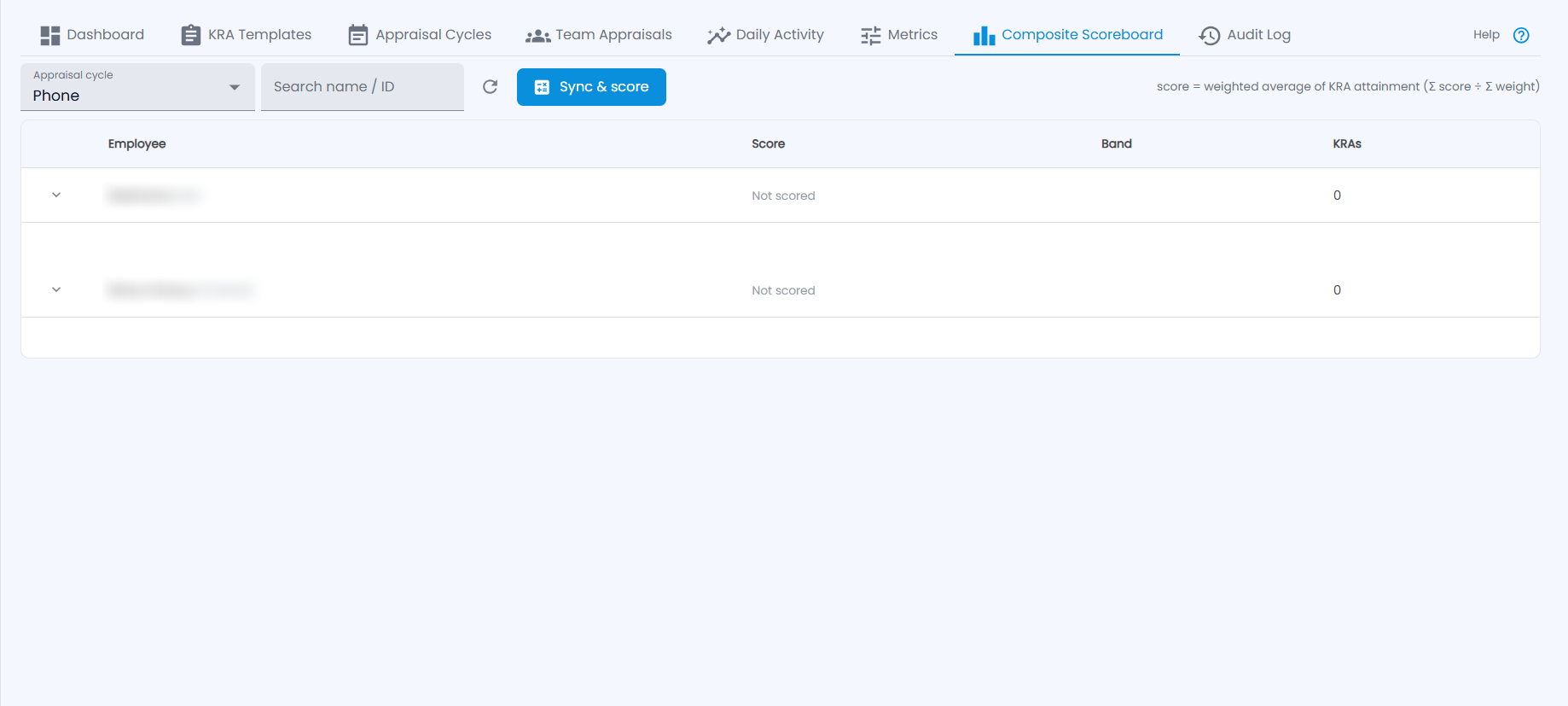Screen dimensions: 1568x706
Task: Click the Help question mark icon
Action: pos(1521,35)
